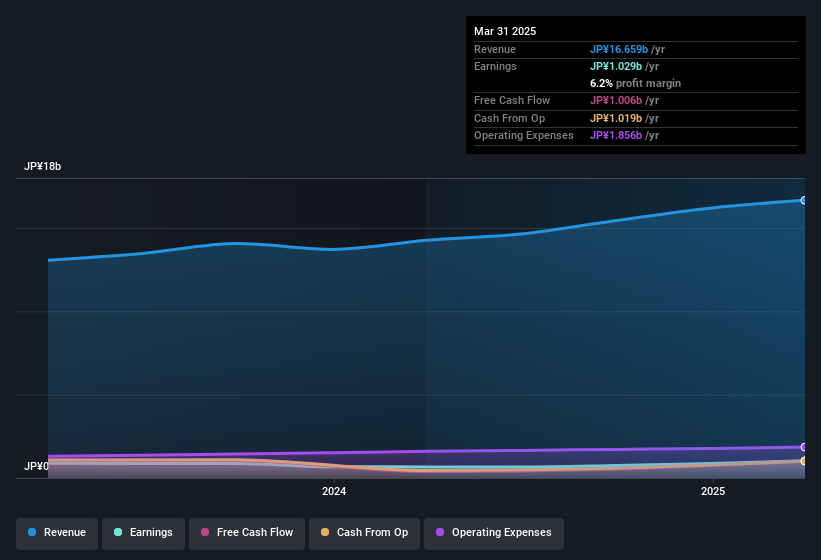Click the Cash From Op label in the tooltip

(509, 118)
